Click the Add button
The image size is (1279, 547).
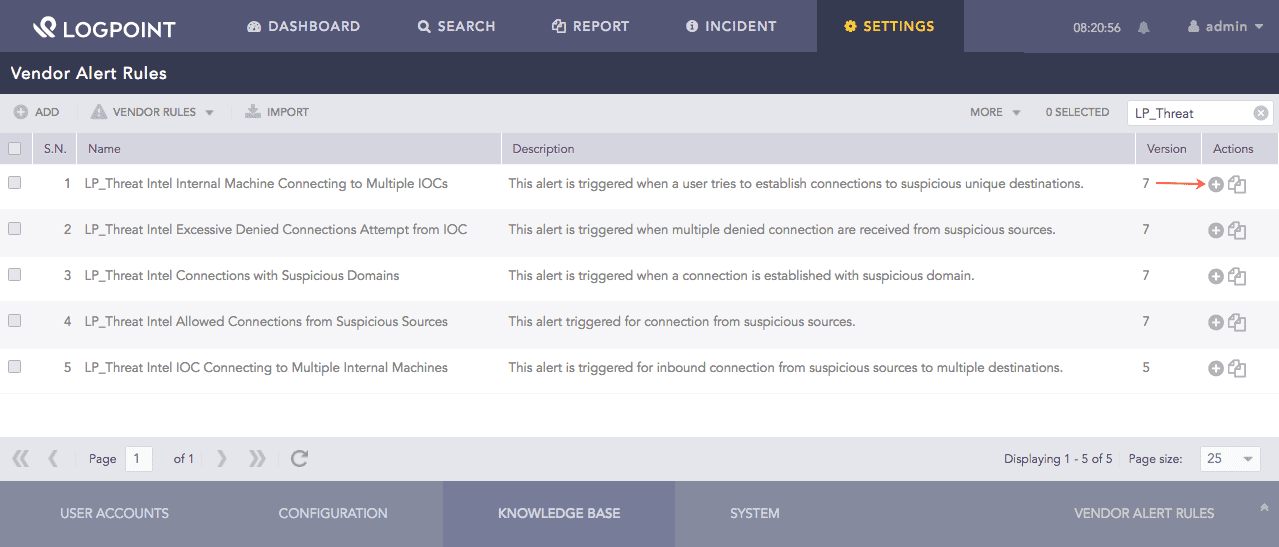[x=36, y=112]
